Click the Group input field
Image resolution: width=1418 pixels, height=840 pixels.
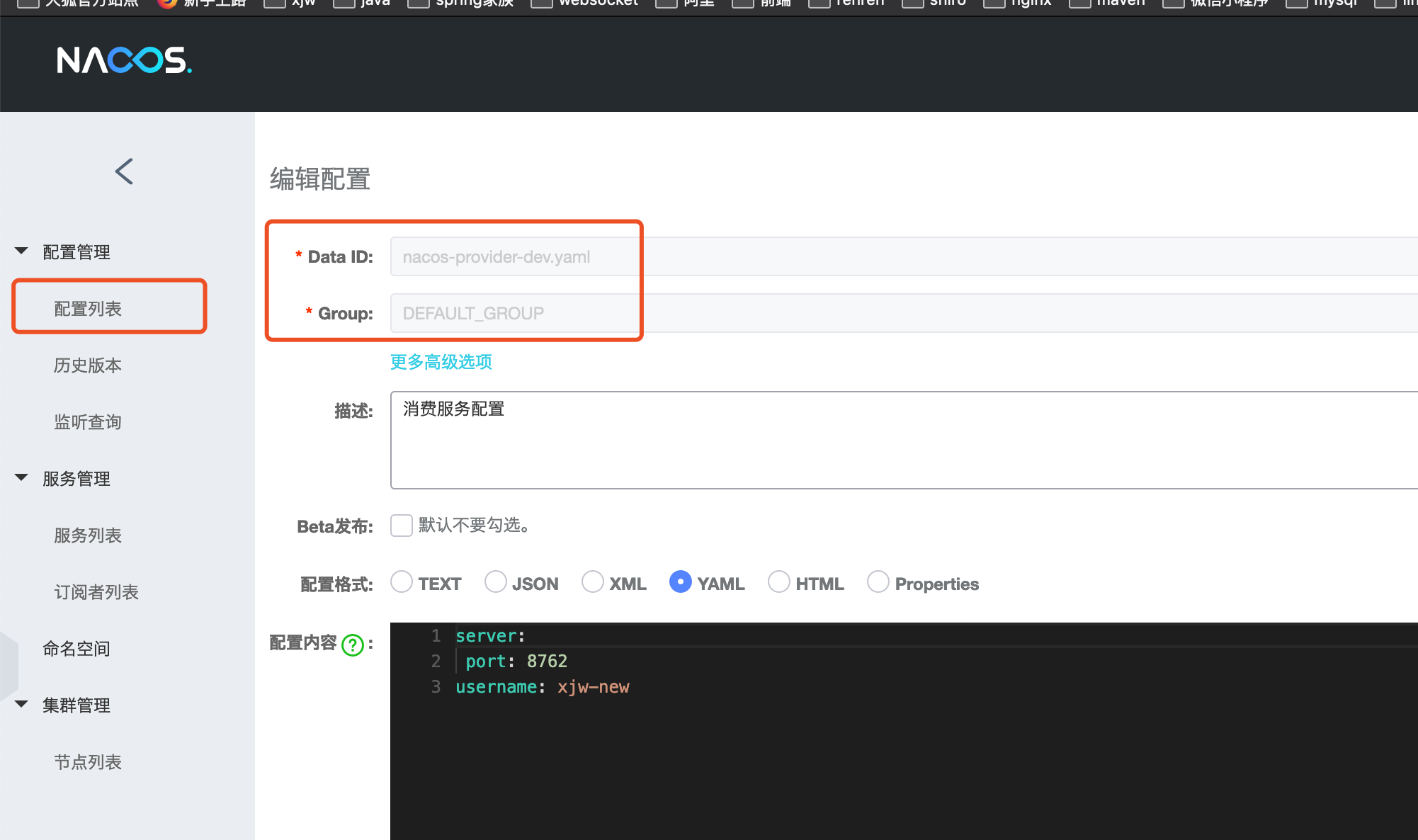[x=904, y=313]
